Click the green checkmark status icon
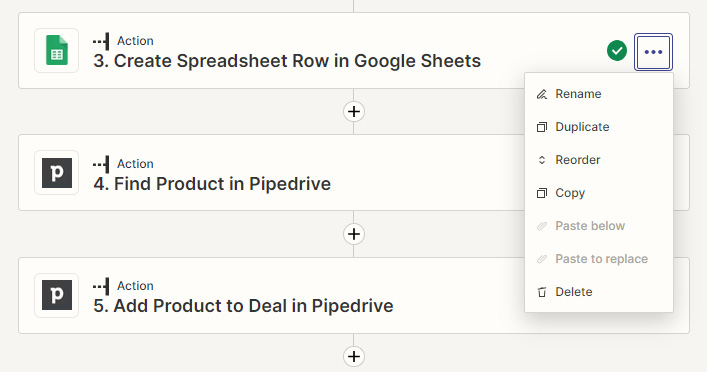Image resolution: width=707 pixels, height=372 pixels. [616, 51]
